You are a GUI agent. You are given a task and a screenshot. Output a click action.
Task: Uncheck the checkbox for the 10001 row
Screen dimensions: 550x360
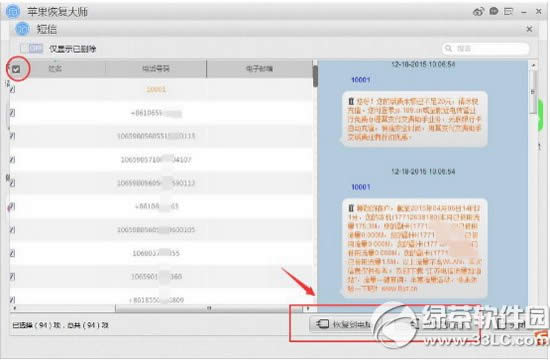(12, 89)
